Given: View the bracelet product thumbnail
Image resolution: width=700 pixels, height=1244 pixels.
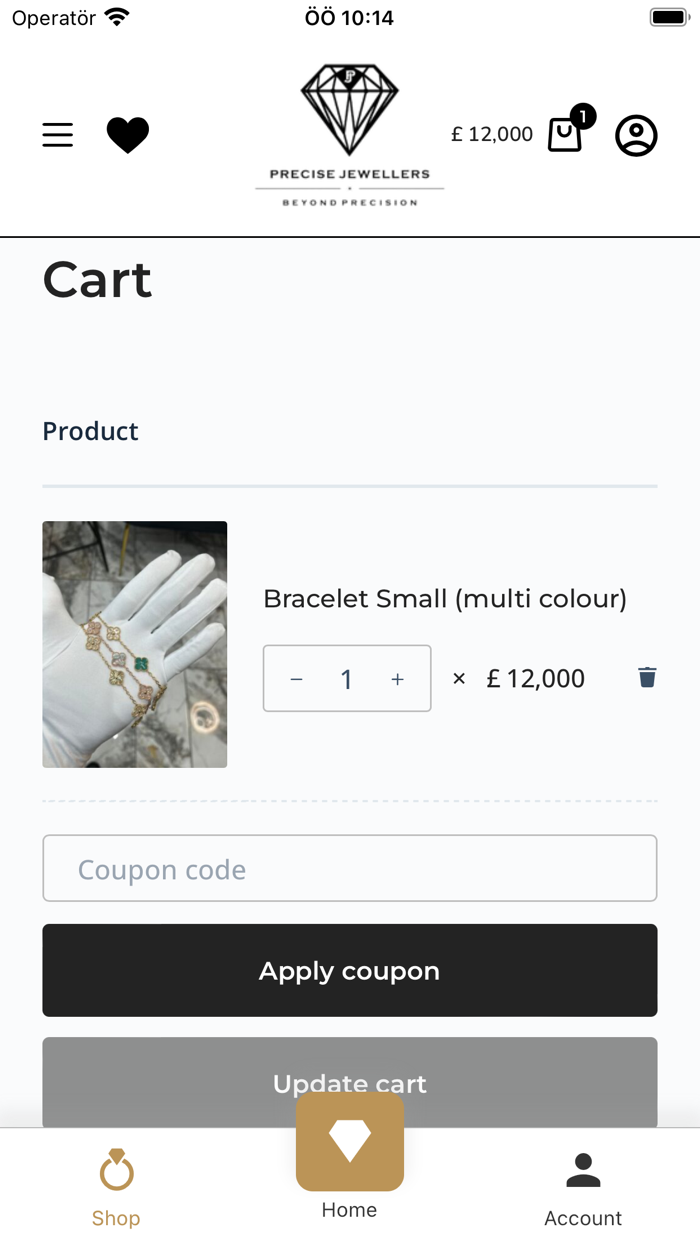Looking at the screenshot, I should click(x=134, y=644).
